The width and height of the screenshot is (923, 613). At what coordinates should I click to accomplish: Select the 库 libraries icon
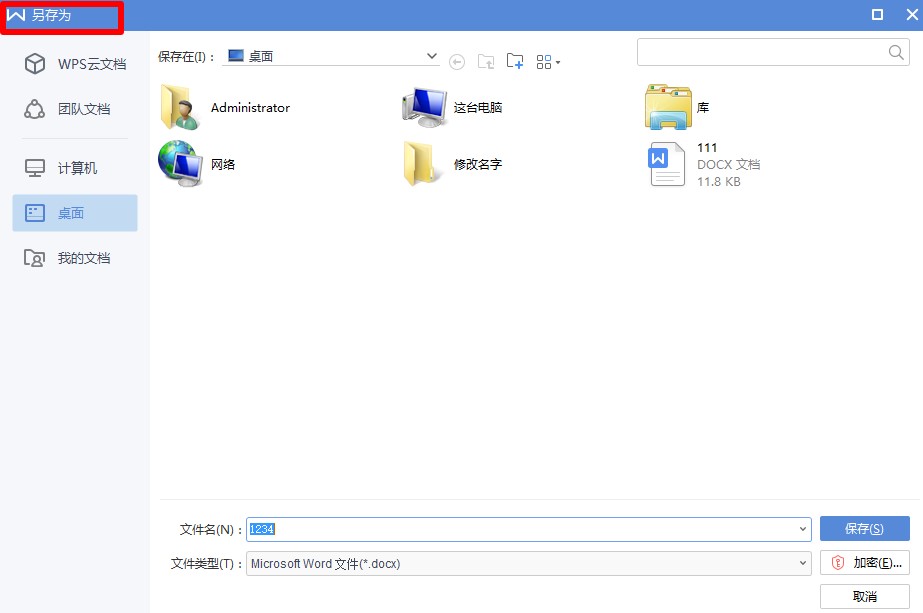(668, 107)
